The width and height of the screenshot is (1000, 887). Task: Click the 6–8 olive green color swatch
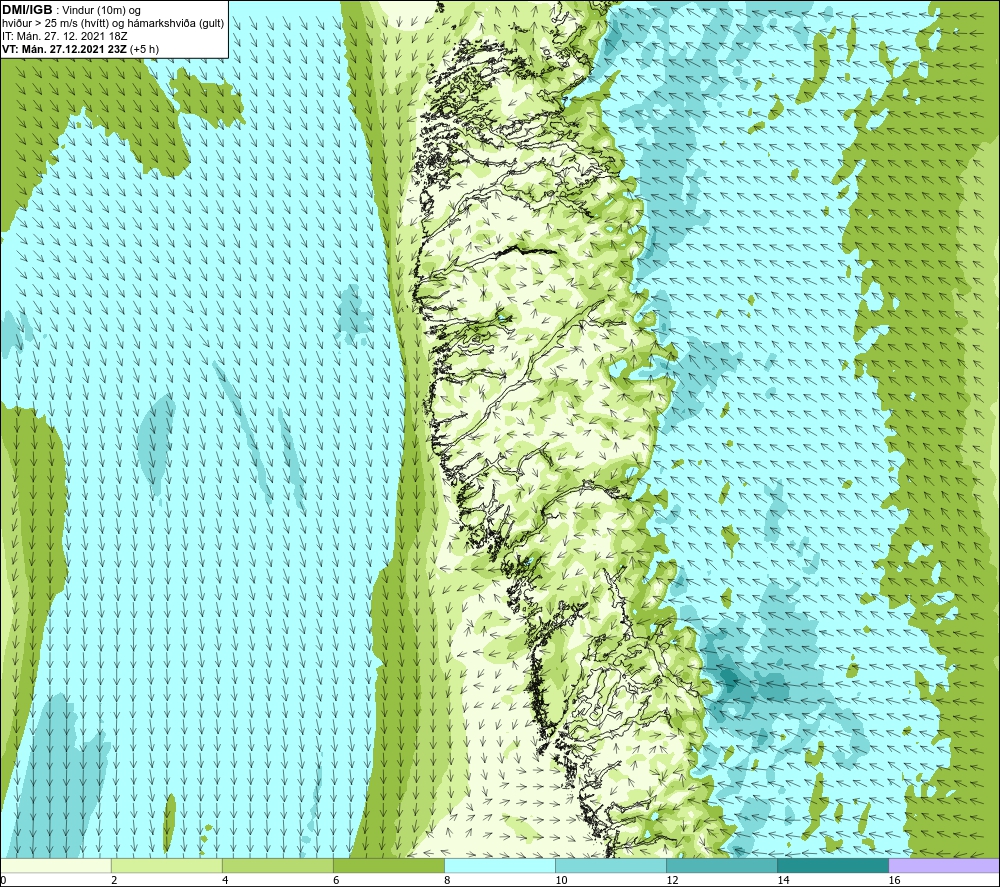388,865
